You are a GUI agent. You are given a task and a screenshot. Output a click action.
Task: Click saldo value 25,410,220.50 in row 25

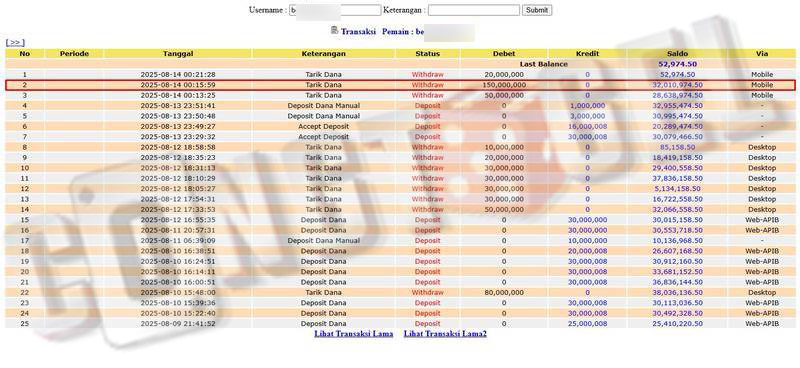point(678,324)
